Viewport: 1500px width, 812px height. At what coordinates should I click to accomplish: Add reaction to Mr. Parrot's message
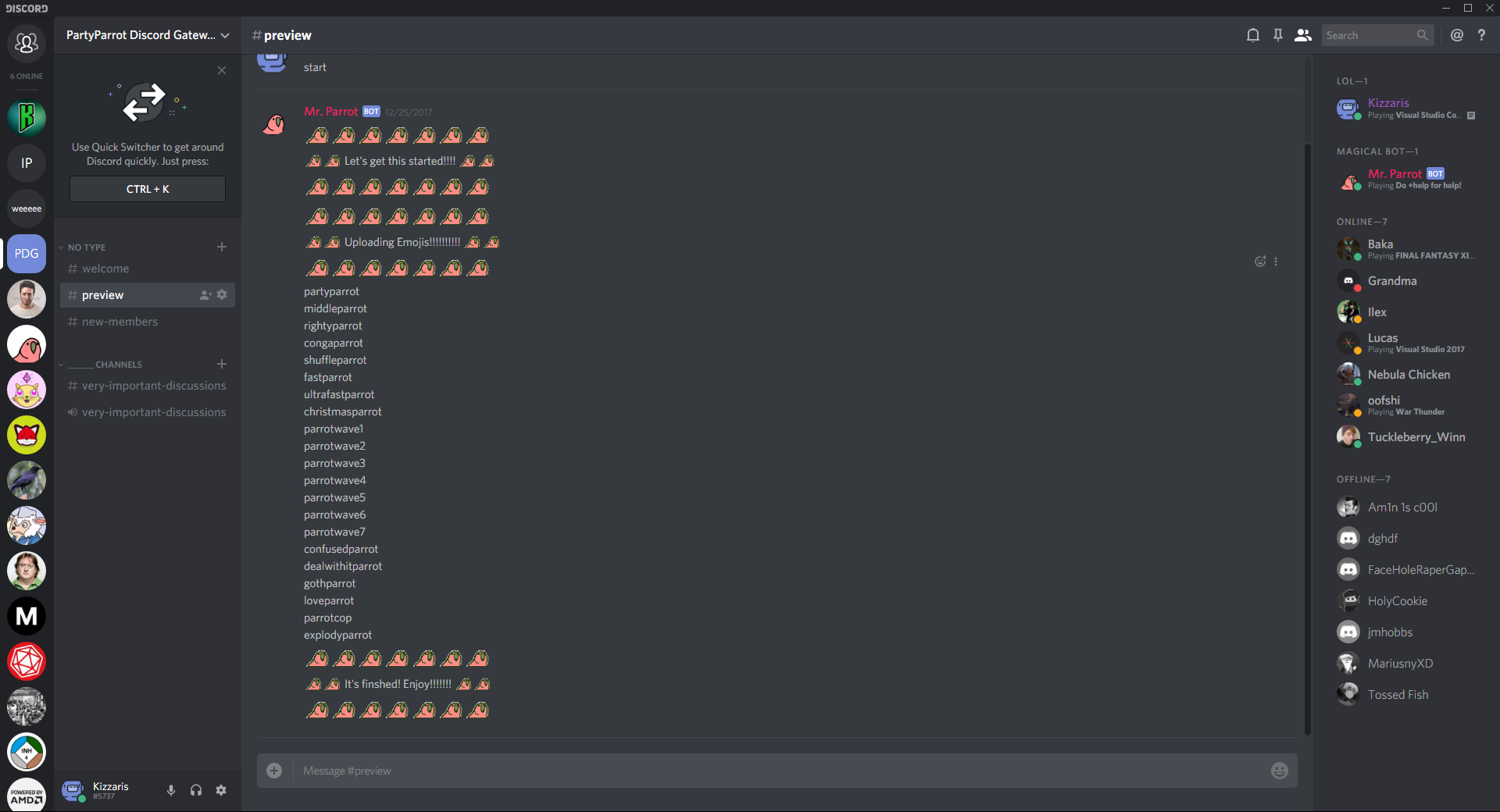tap(1260, 262)
